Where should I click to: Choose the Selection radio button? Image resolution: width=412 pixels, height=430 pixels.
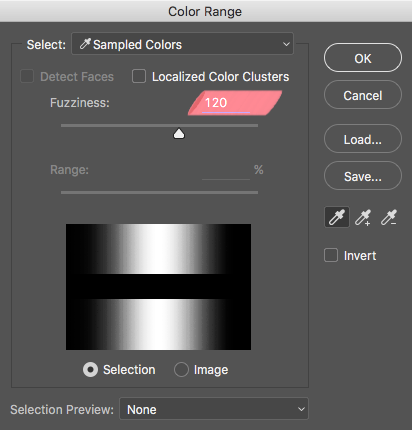point(90,370)
